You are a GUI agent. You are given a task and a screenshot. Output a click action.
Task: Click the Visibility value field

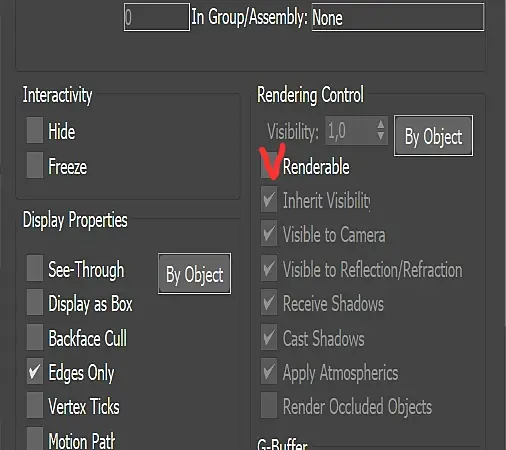[350, 130]
